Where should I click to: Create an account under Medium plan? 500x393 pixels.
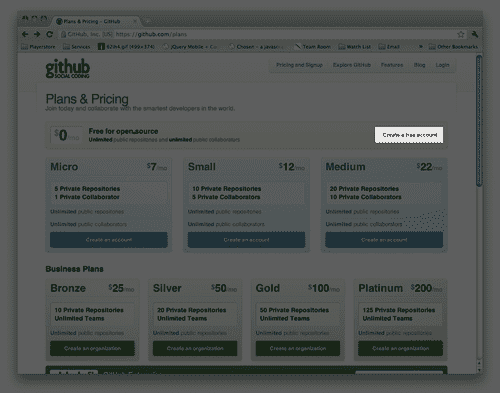tap(384, 240)
